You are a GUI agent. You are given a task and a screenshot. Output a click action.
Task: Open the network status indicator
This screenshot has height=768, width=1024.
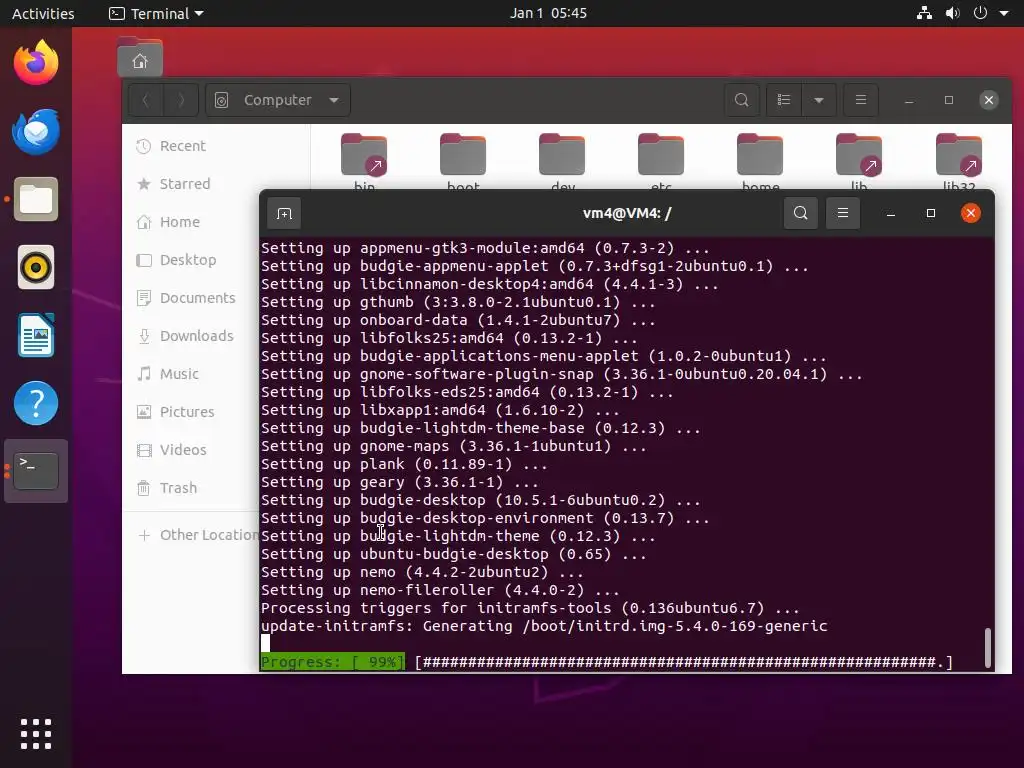click(924, 13)
